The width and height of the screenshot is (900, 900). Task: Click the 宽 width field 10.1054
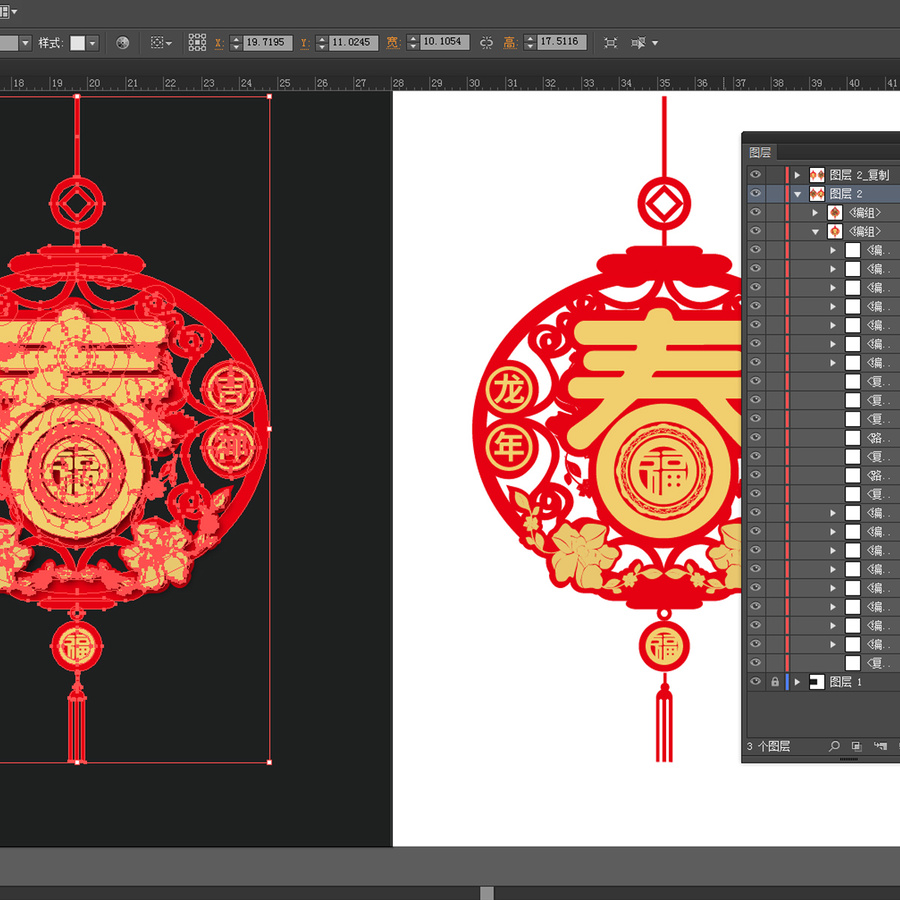coord(445,42)
